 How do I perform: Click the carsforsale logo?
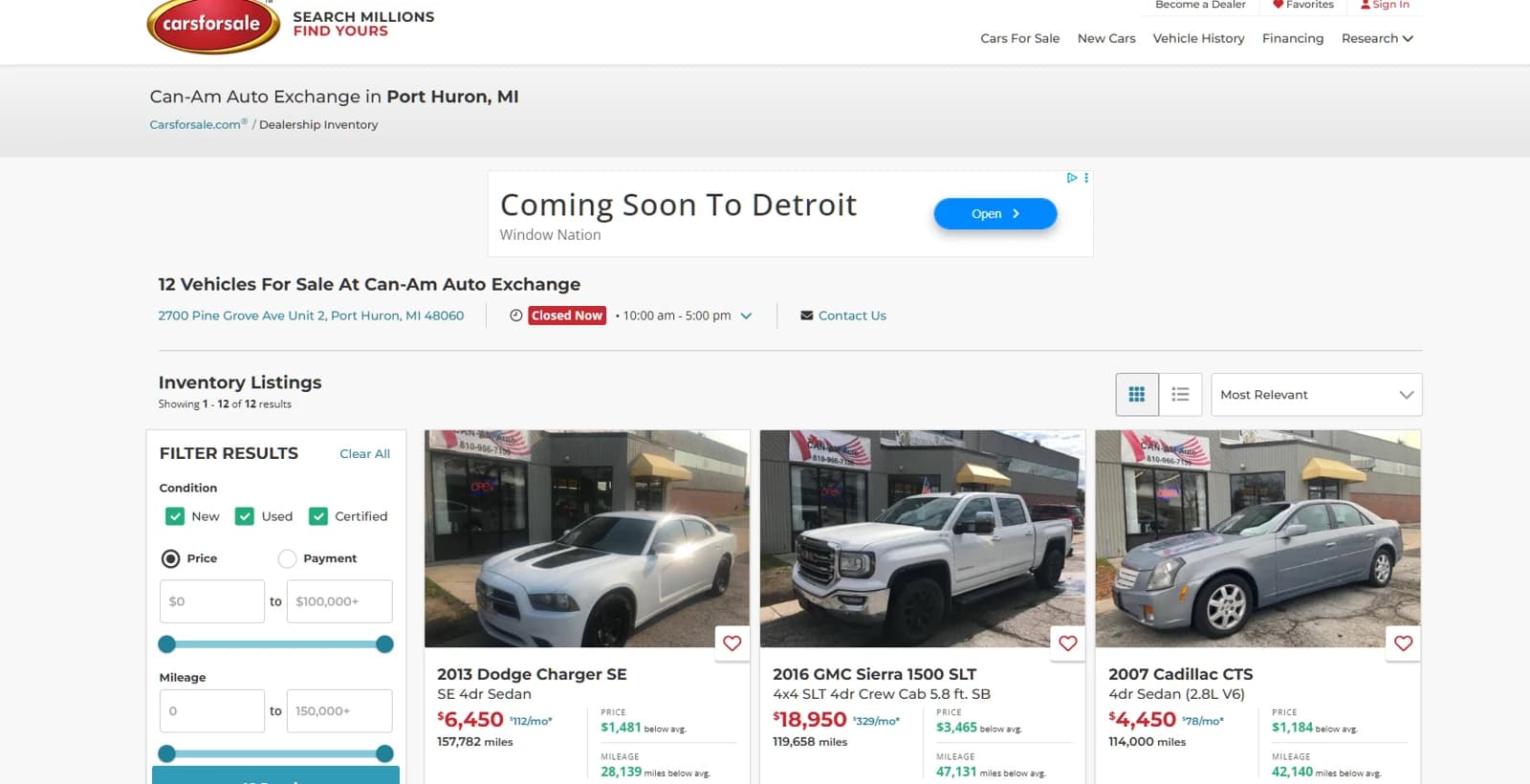tap(212, 26)
